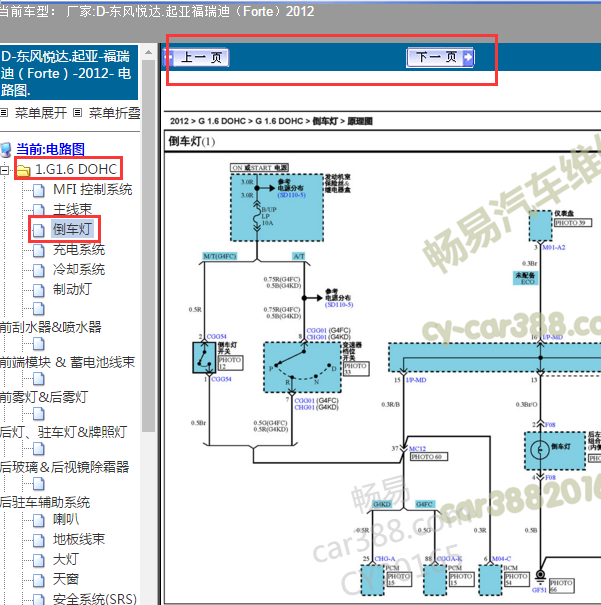The height and width of the screenshot is (605, 601).
Task: Open PHOTO 60 reference box
Action: (429, 457)
